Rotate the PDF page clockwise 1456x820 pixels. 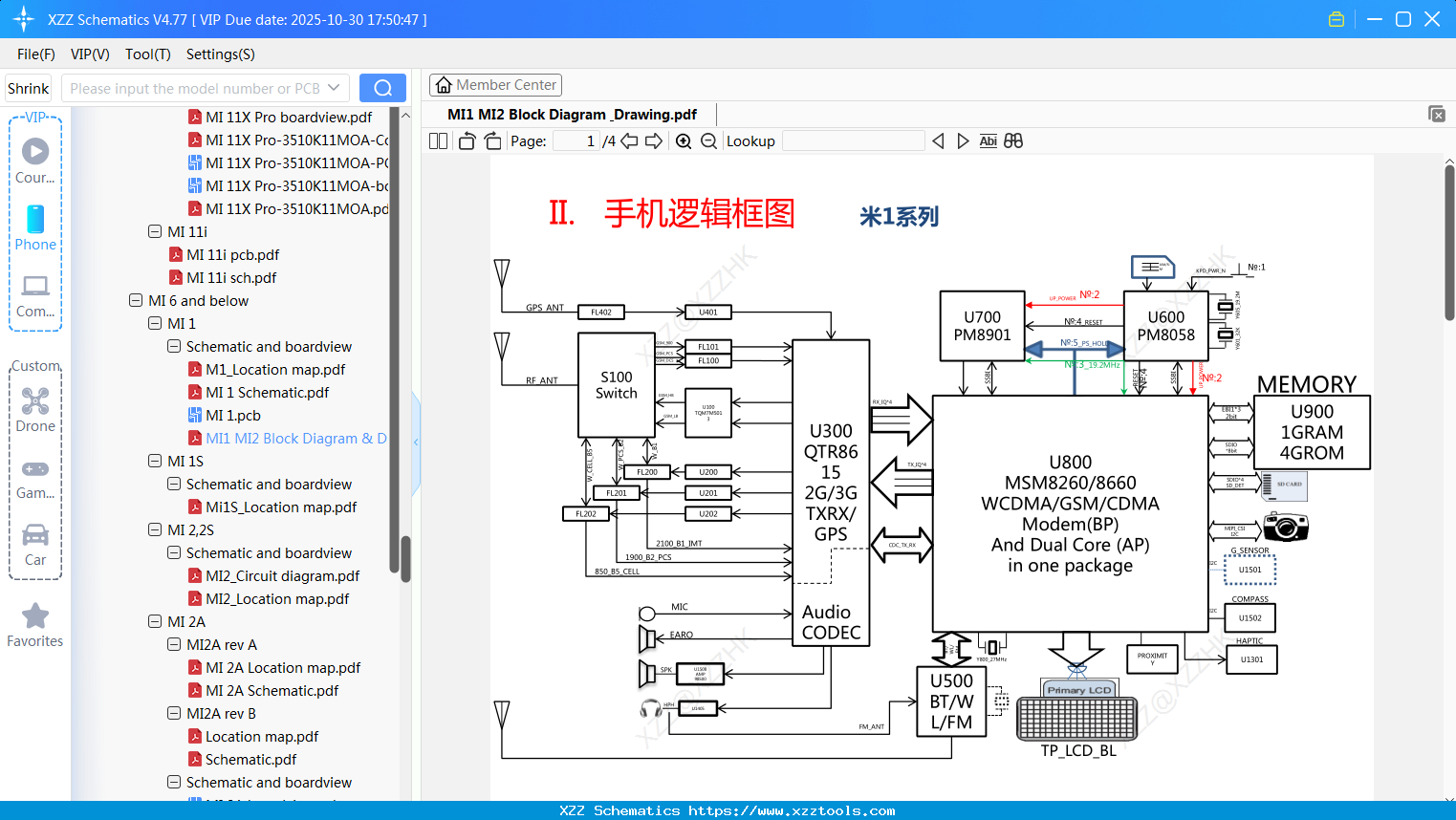point(491,140)
